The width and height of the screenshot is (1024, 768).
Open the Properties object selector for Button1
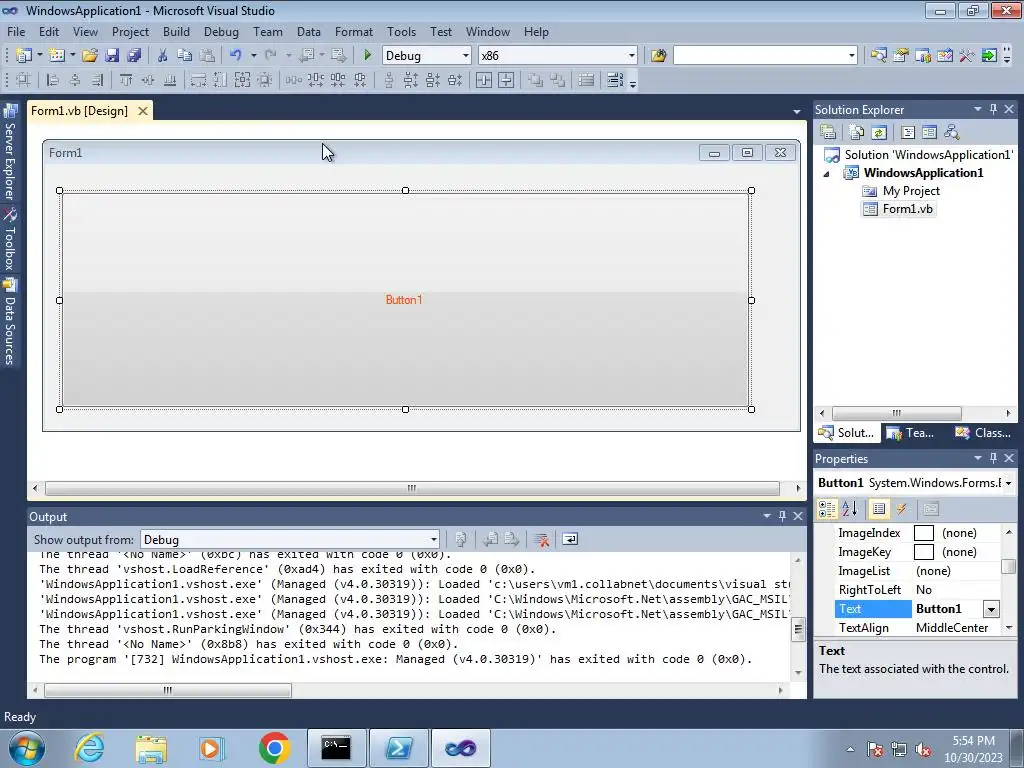(x=1009, y=483)
